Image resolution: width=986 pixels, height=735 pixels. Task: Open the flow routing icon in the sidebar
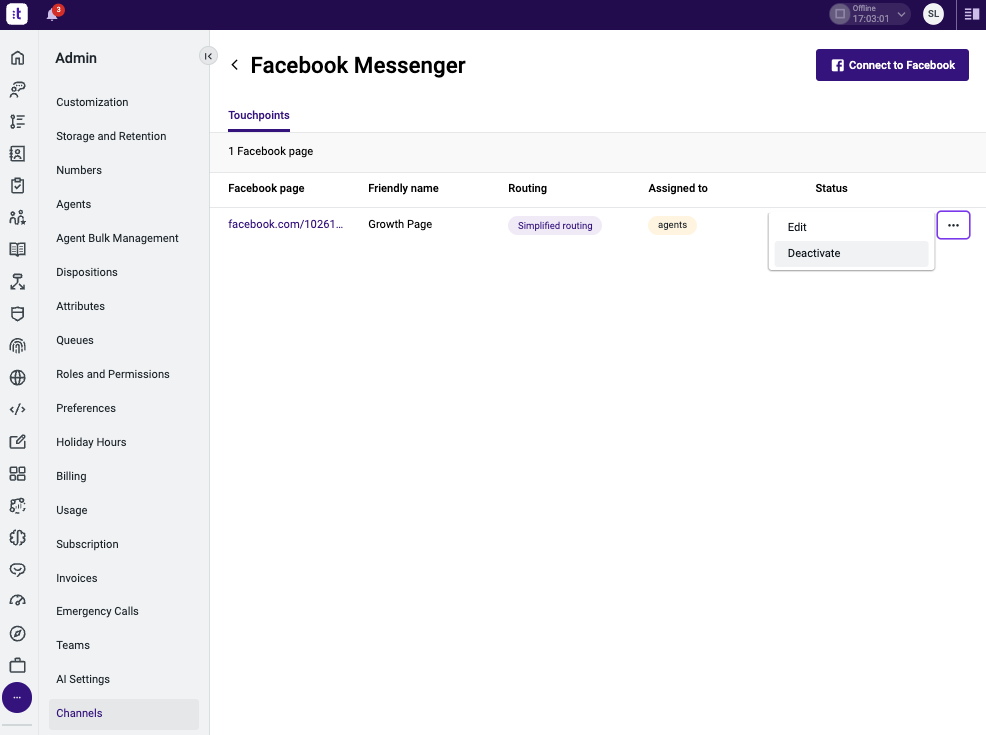[18, 282]
